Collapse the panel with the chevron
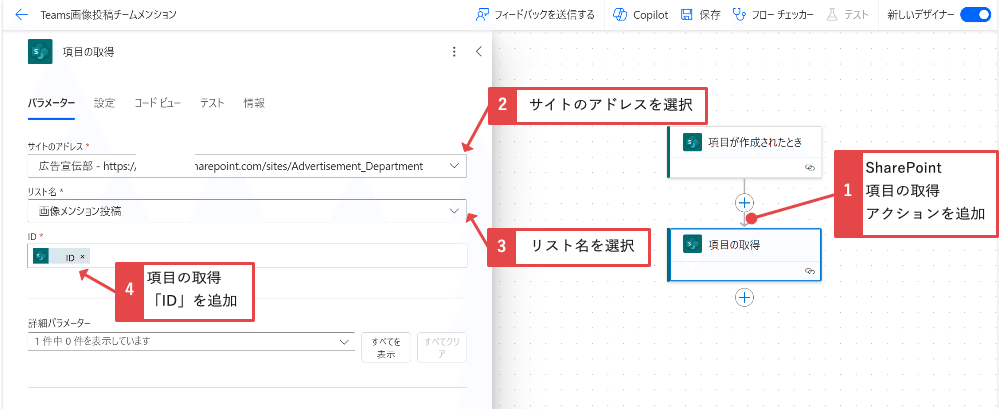 479,52
